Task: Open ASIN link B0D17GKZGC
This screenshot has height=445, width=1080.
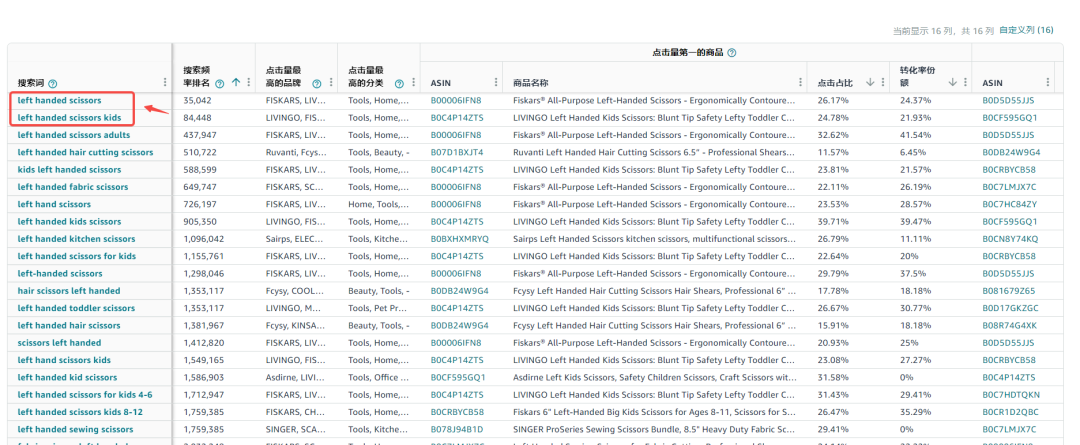Action: coord(1010,308)
